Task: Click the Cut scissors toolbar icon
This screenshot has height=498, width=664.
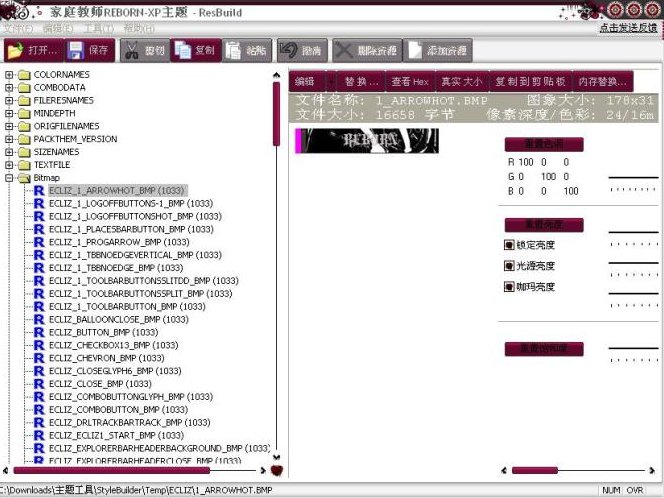Action: [132, 50]
